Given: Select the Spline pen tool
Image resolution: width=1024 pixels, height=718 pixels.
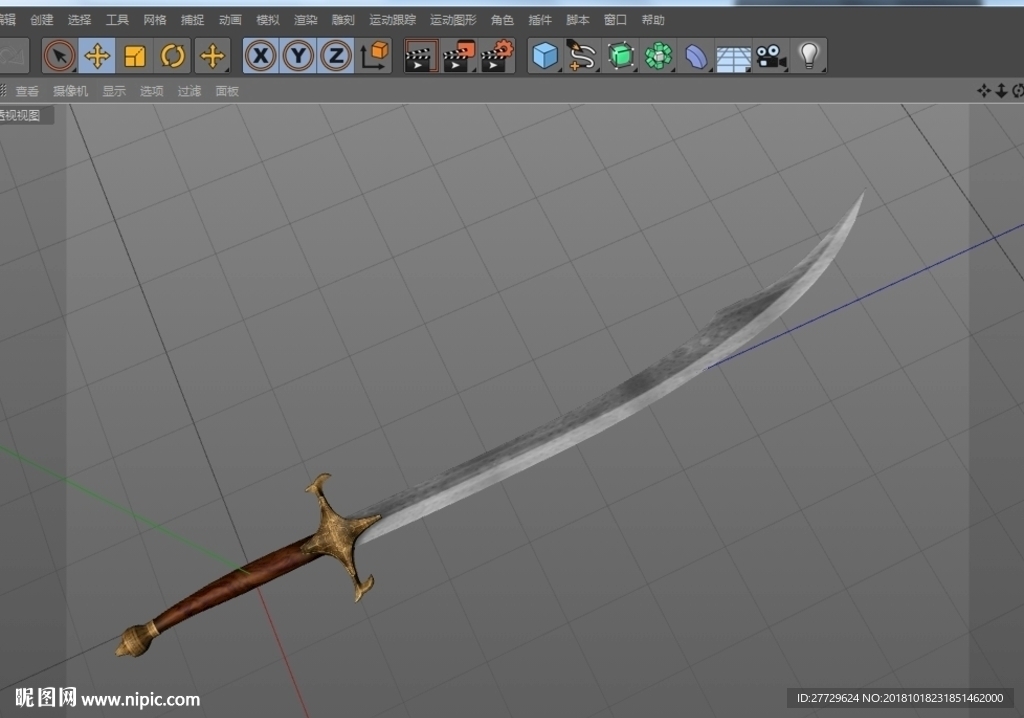Looking at the screenshot, I should point(582,56).
